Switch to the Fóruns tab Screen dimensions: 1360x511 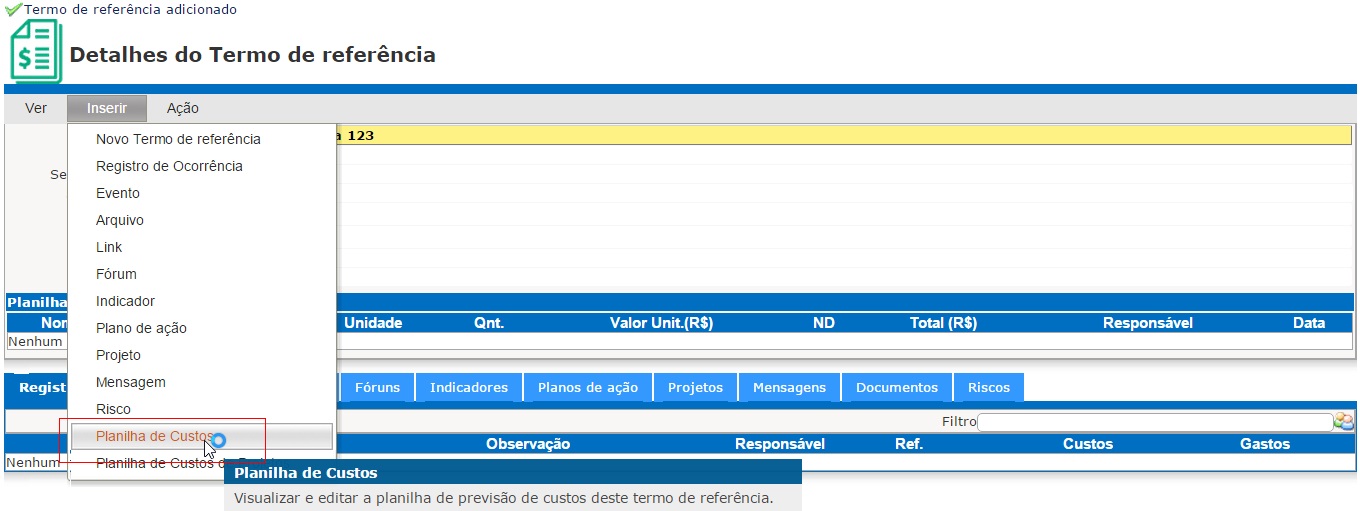377,387
